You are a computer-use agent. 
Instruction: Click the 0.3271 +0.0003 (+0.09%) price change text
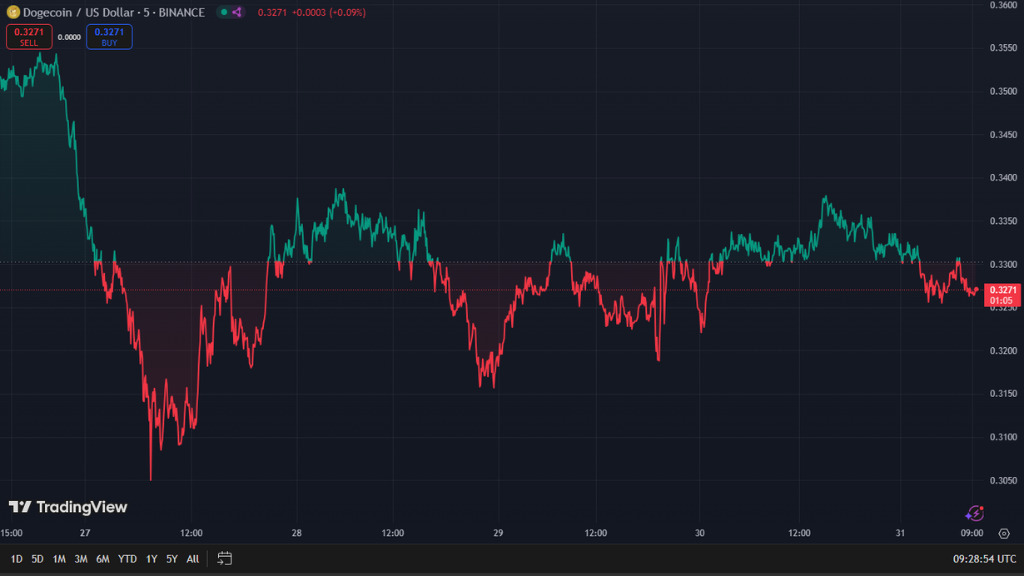click(x=312, y=12)
